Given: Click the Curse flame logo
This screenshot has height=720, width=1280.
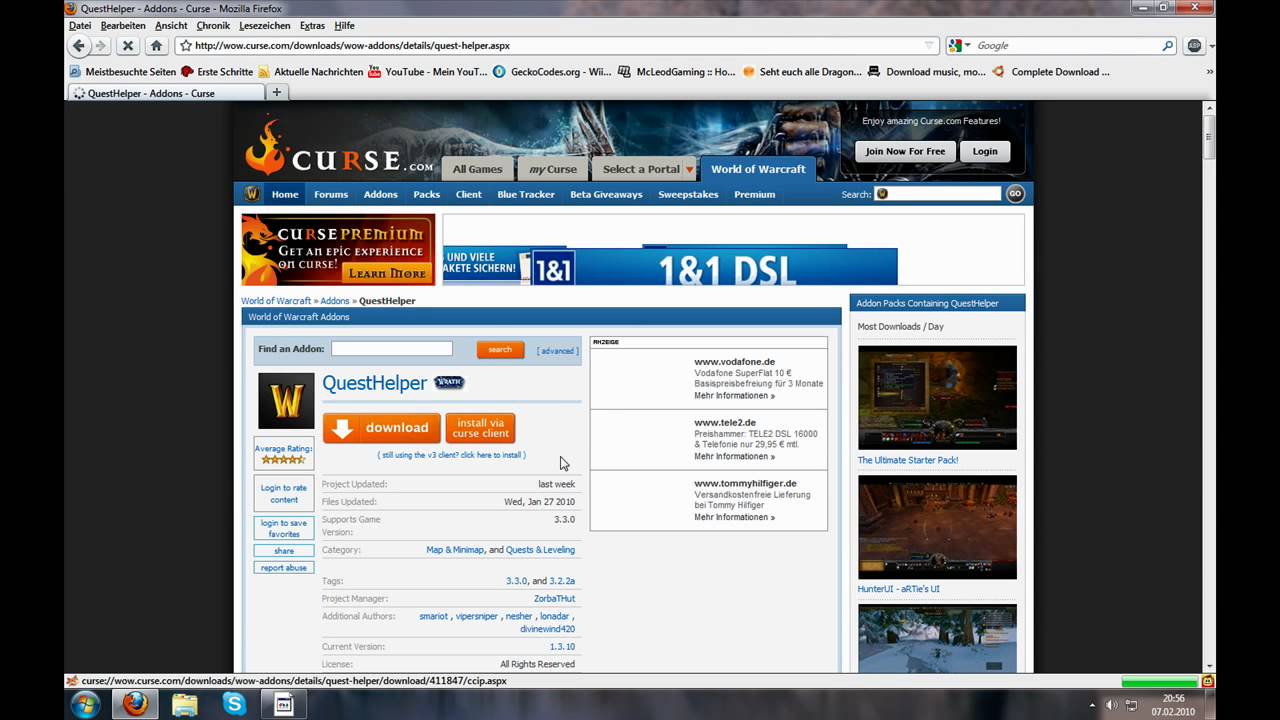Looking at the screenshot, I should (x=266, y=148).
